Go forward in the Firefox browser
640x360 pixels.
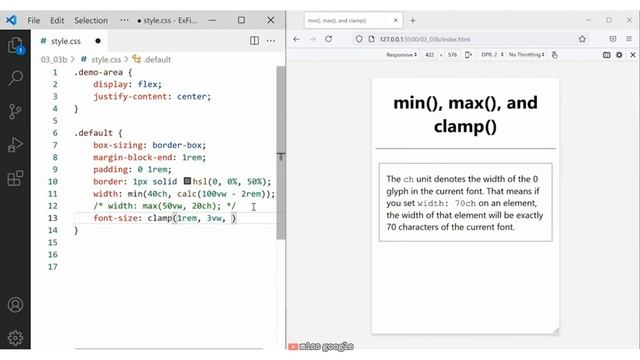tap(313, 39)
